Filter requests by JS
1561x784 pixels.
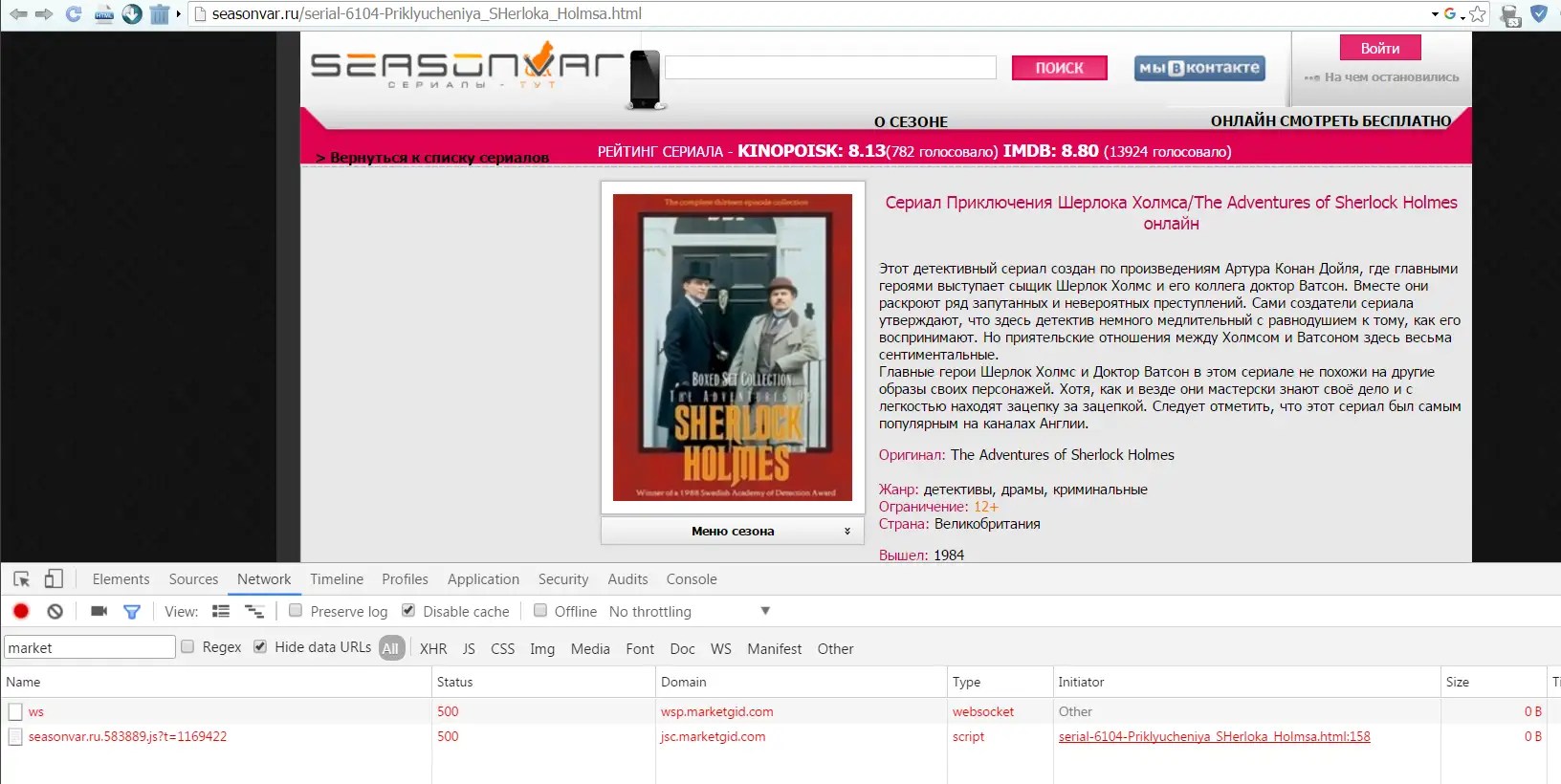point(469,648)
